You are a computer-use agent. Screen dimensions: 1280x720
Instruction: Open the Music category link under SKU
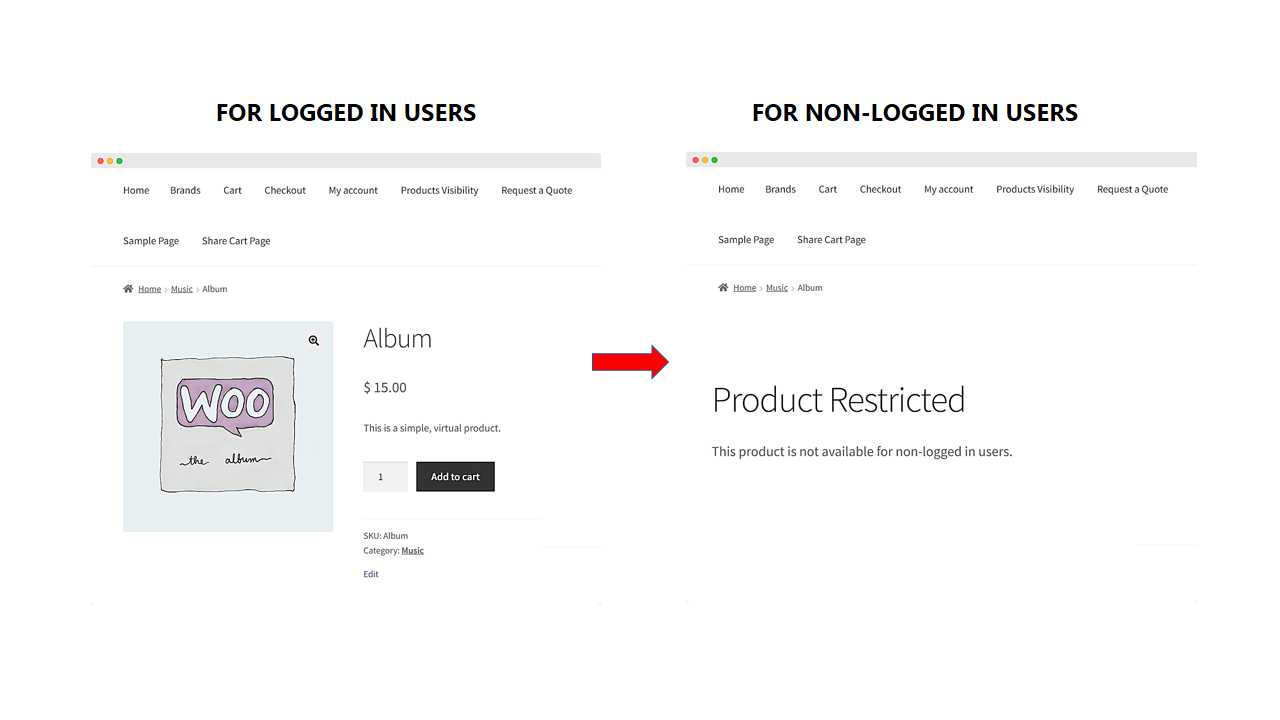(412, 550)
